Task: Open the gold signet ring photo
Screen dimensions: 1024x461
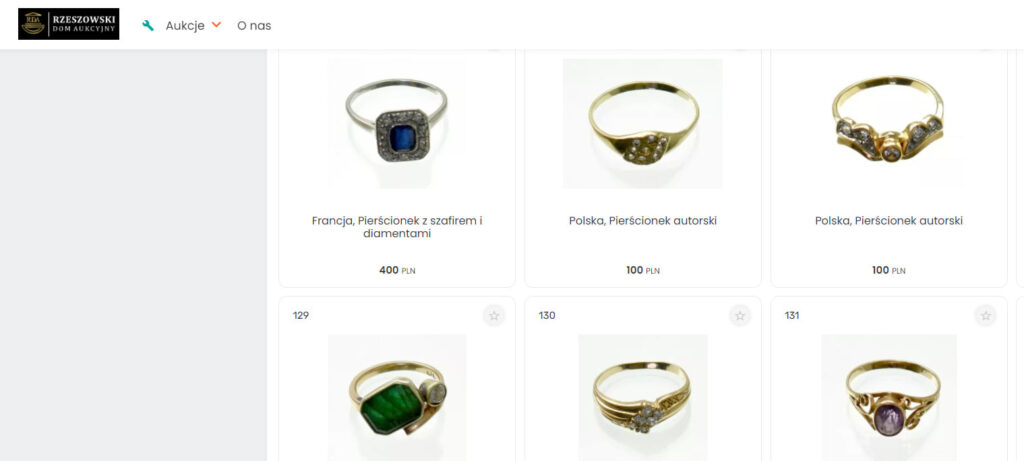Action: point(643,123)
